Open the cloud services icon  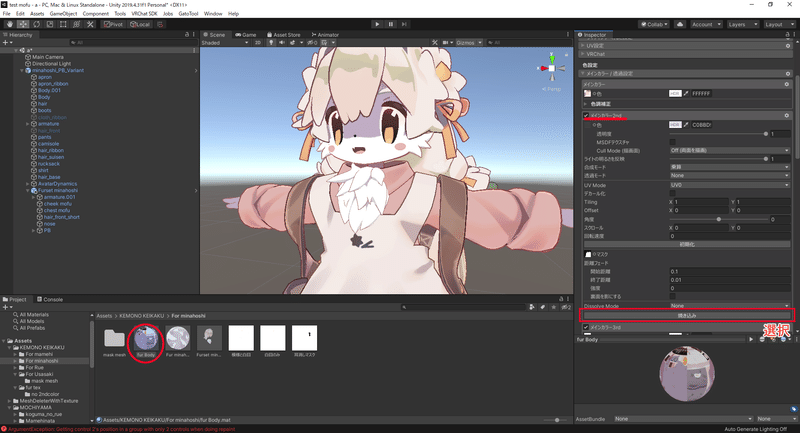click(680, 24)
